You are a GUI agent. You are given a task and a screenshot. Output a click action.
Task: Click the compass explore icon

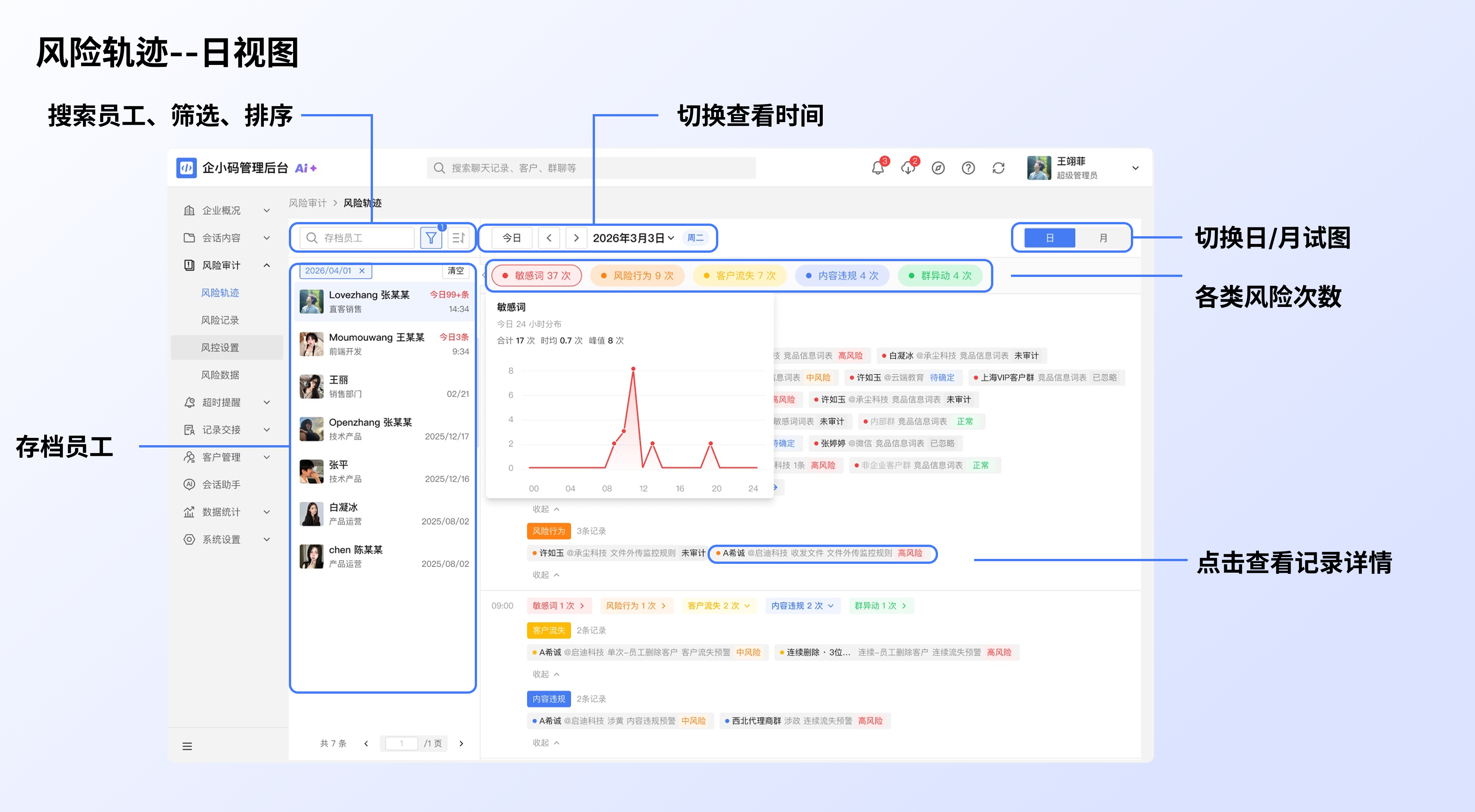(x=938, y=168)
